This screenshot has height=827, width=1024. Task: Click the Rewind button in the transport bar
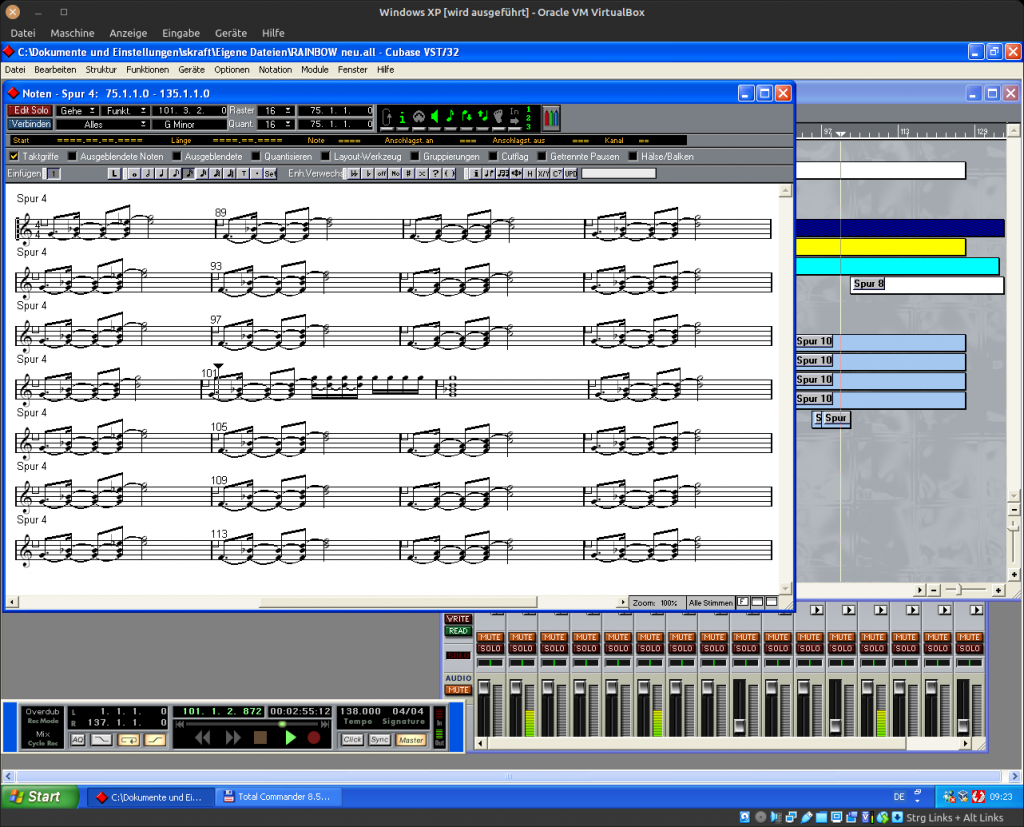pos(203,738)
